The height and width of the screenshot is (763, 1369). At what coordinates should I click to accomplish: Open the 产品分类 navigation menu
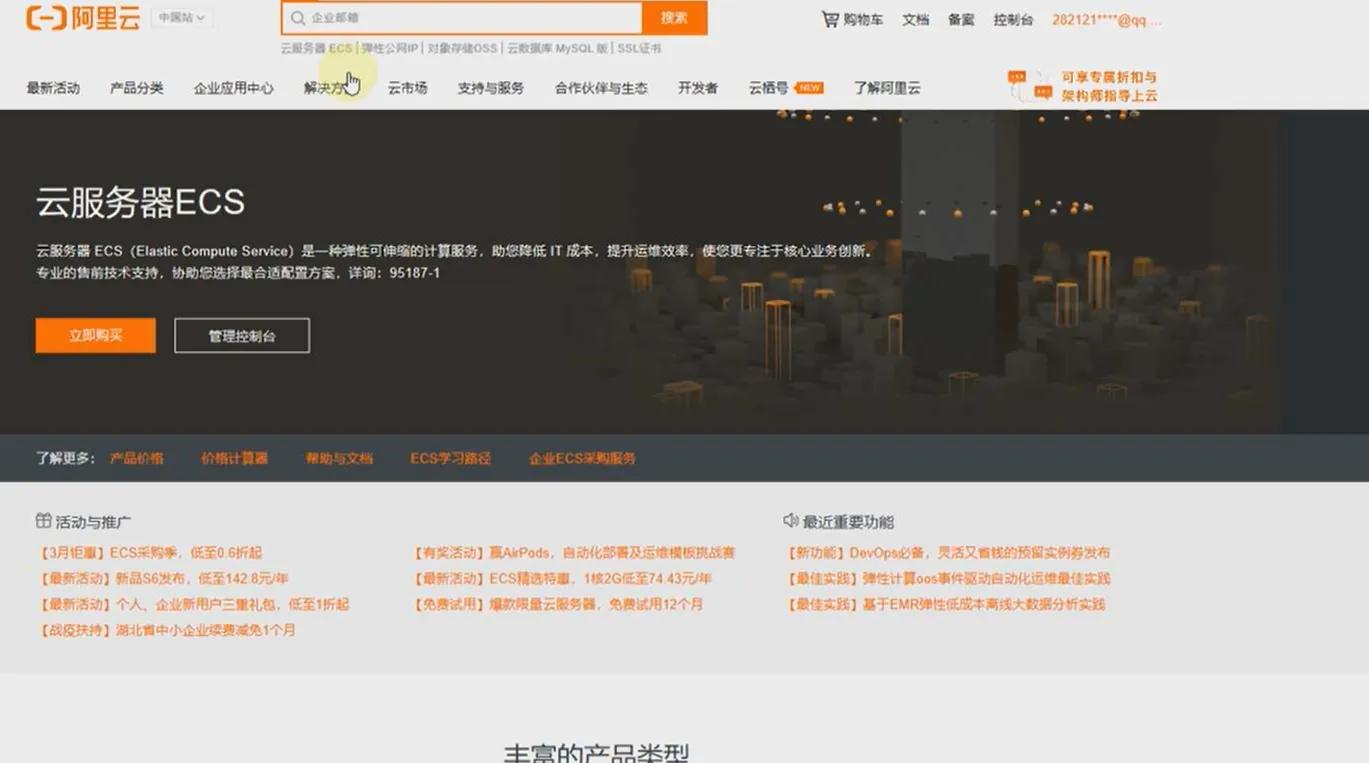coord(137,88)
